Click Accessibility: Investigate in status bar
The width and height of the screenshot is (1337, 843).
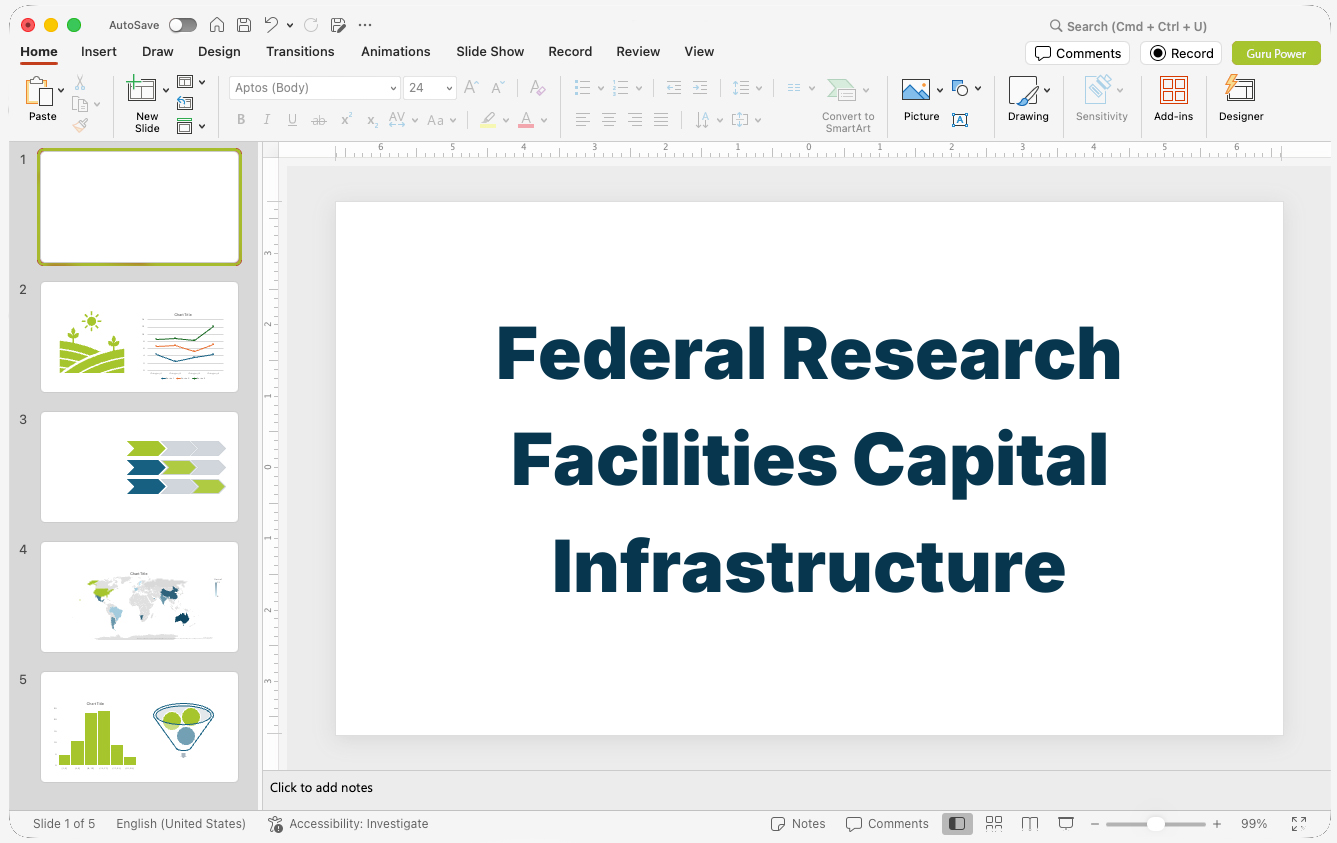[348, 824]
